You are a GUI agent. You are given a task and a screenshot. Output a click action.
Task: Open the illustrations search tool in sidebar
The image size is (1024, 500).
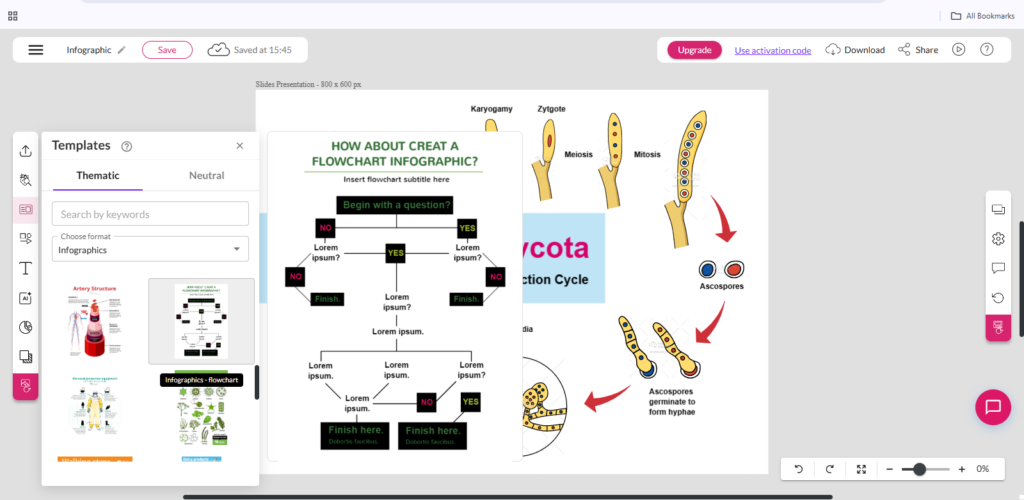point(25,180)
